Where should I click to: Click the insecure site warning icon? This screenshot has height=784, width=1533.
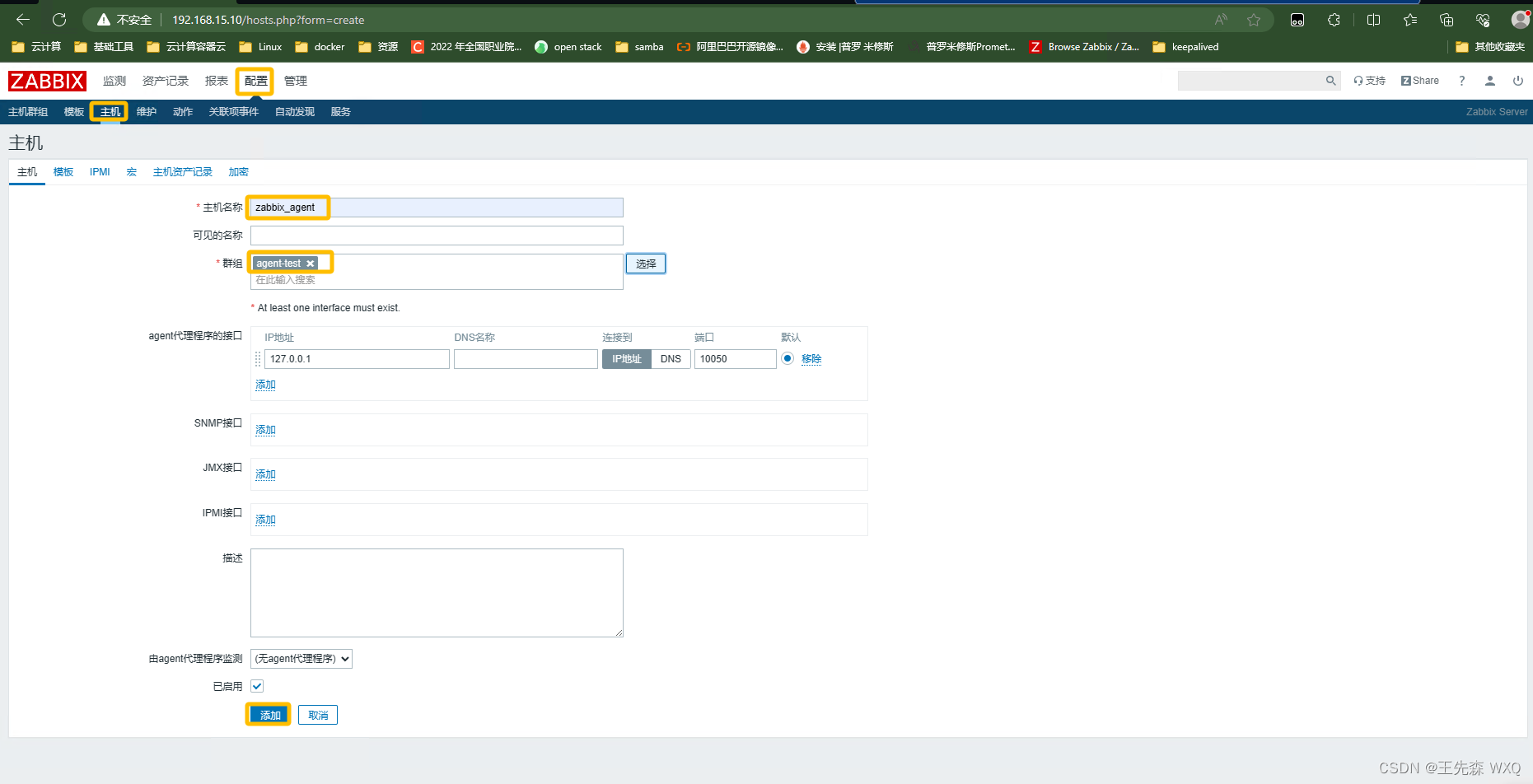[x=104, y=20]
